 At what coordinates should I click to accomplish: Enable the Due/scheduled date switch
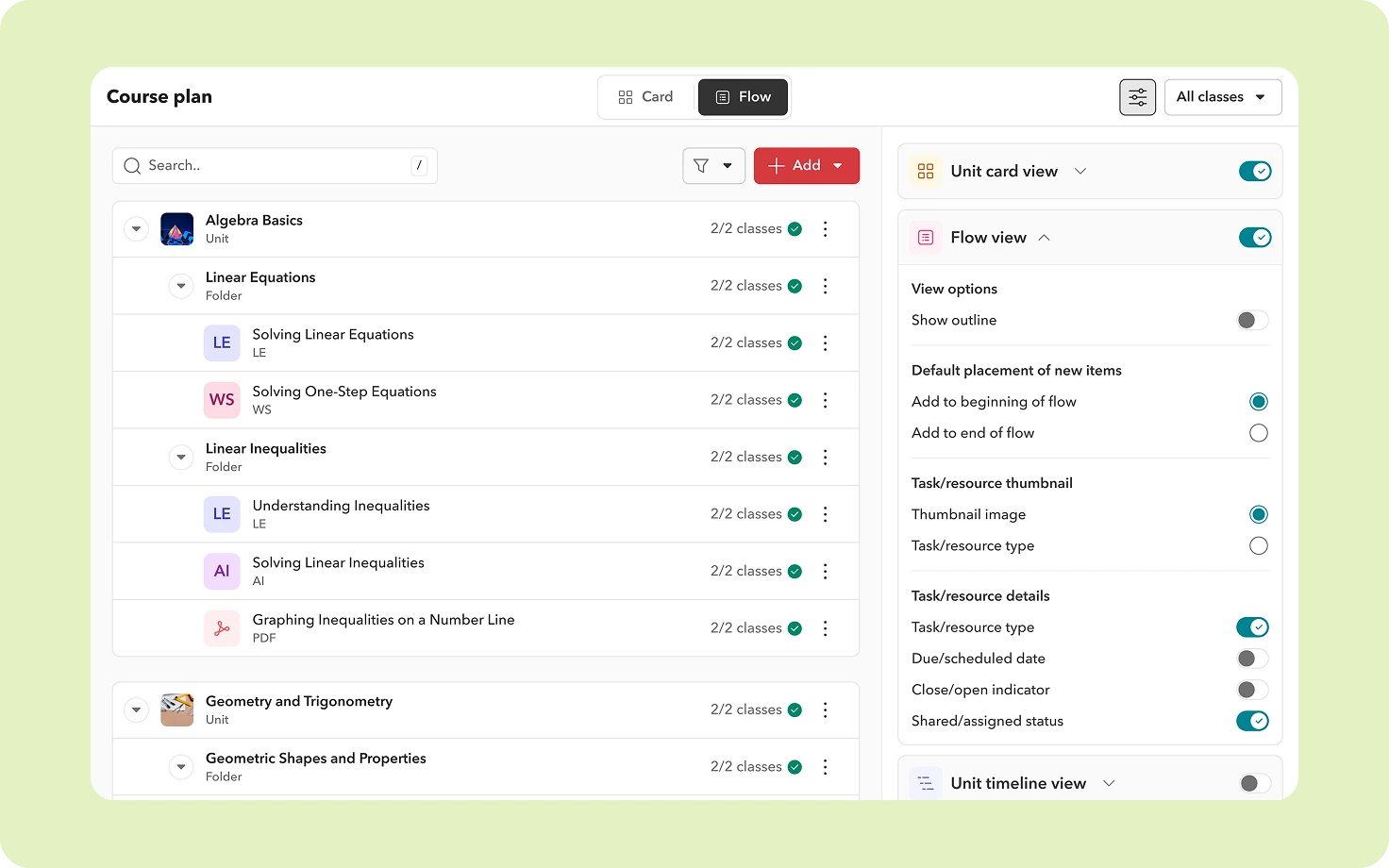tap(1253, 659)
